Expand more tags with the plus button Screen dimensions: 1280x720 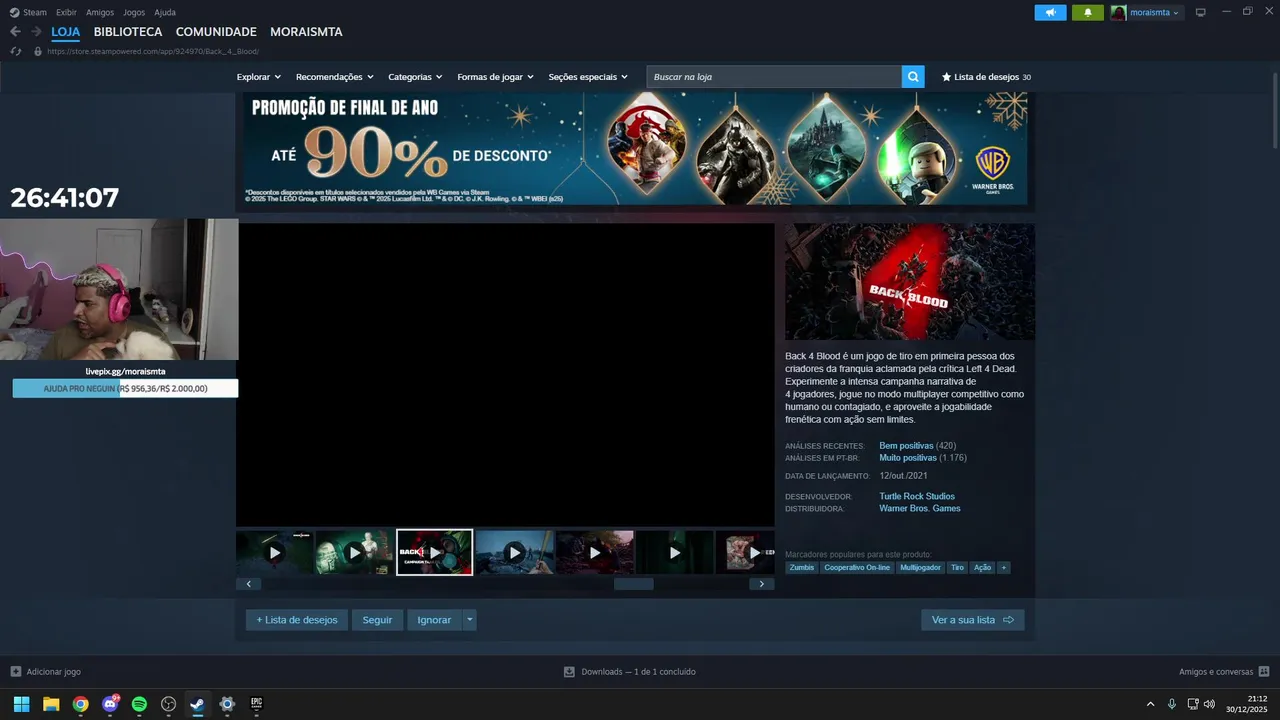tap(1004, 567)
